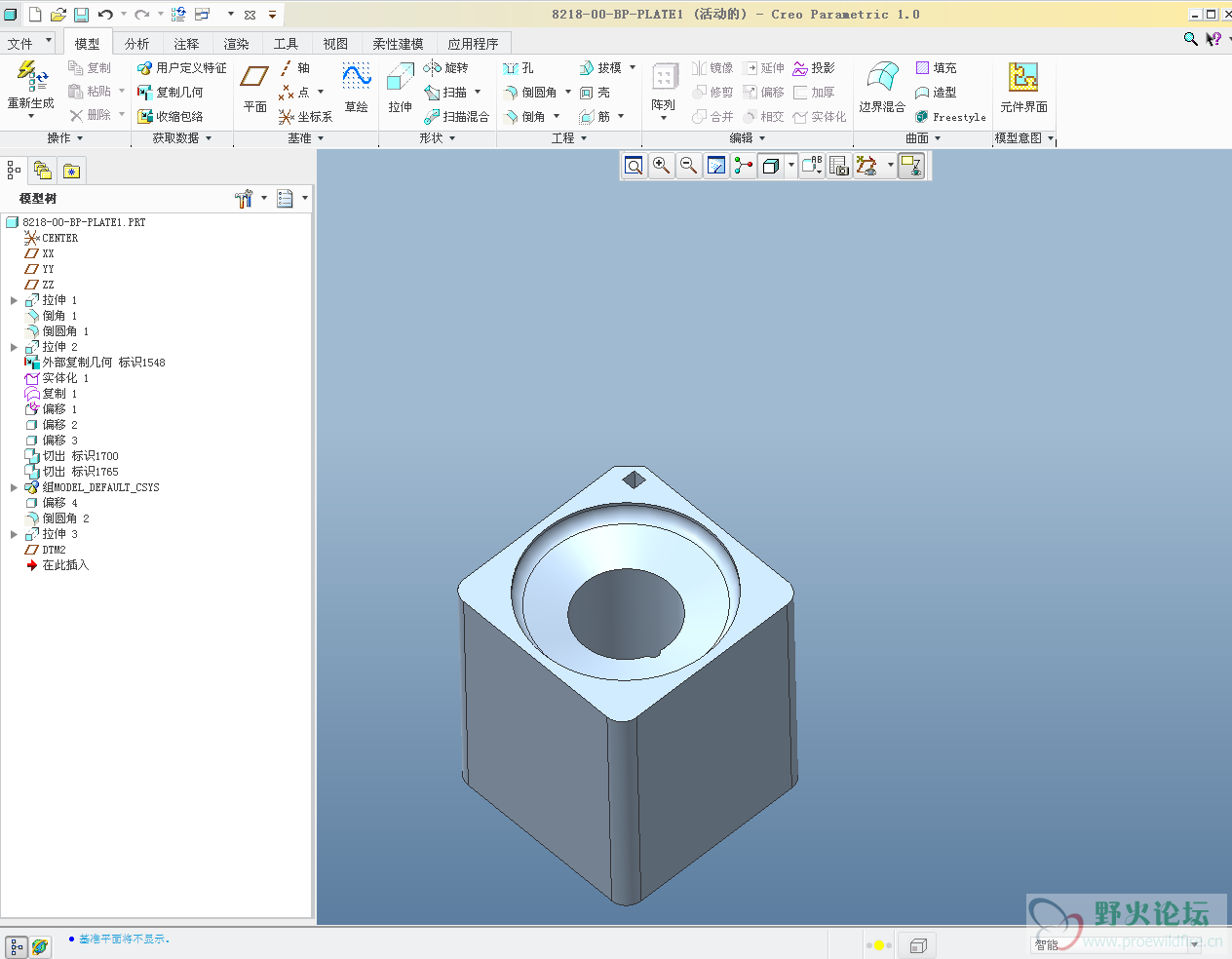The image size is (1232, 959).
Task: Select the Shell (壳) tool
Action: (x=596, y=92)
